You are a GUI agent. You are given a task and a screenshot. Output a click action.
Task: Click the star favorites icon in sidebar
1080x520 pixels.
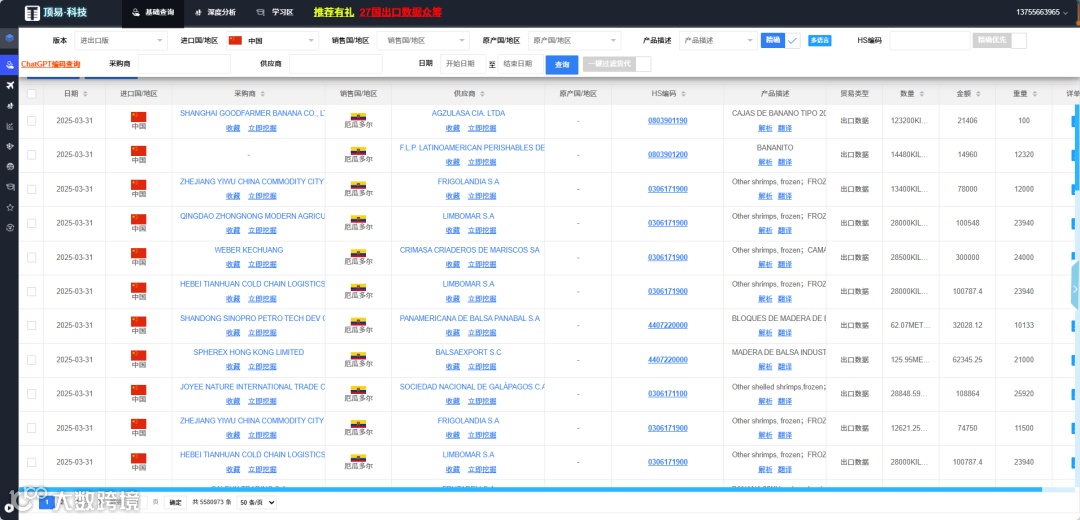click(x=9, y=207)
